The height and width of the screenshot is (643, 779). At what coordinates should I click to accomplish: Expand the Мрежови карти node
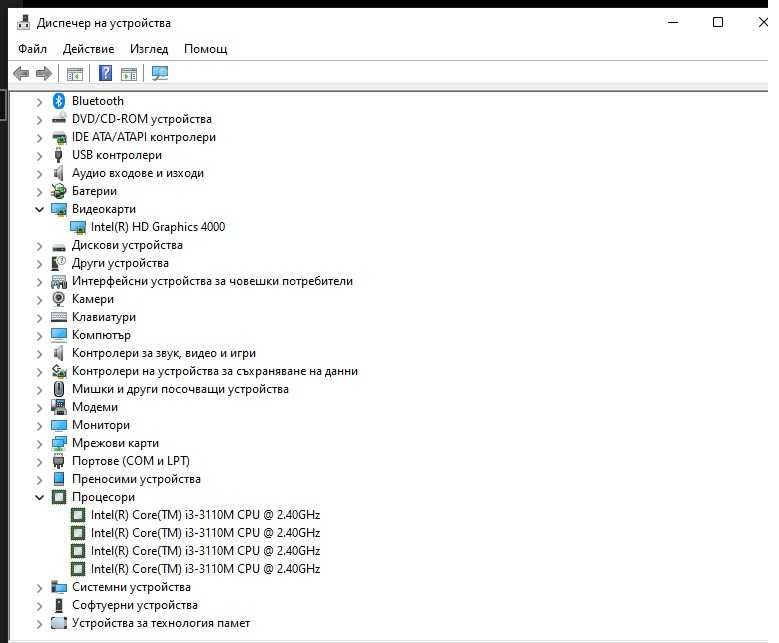(39, 444)
